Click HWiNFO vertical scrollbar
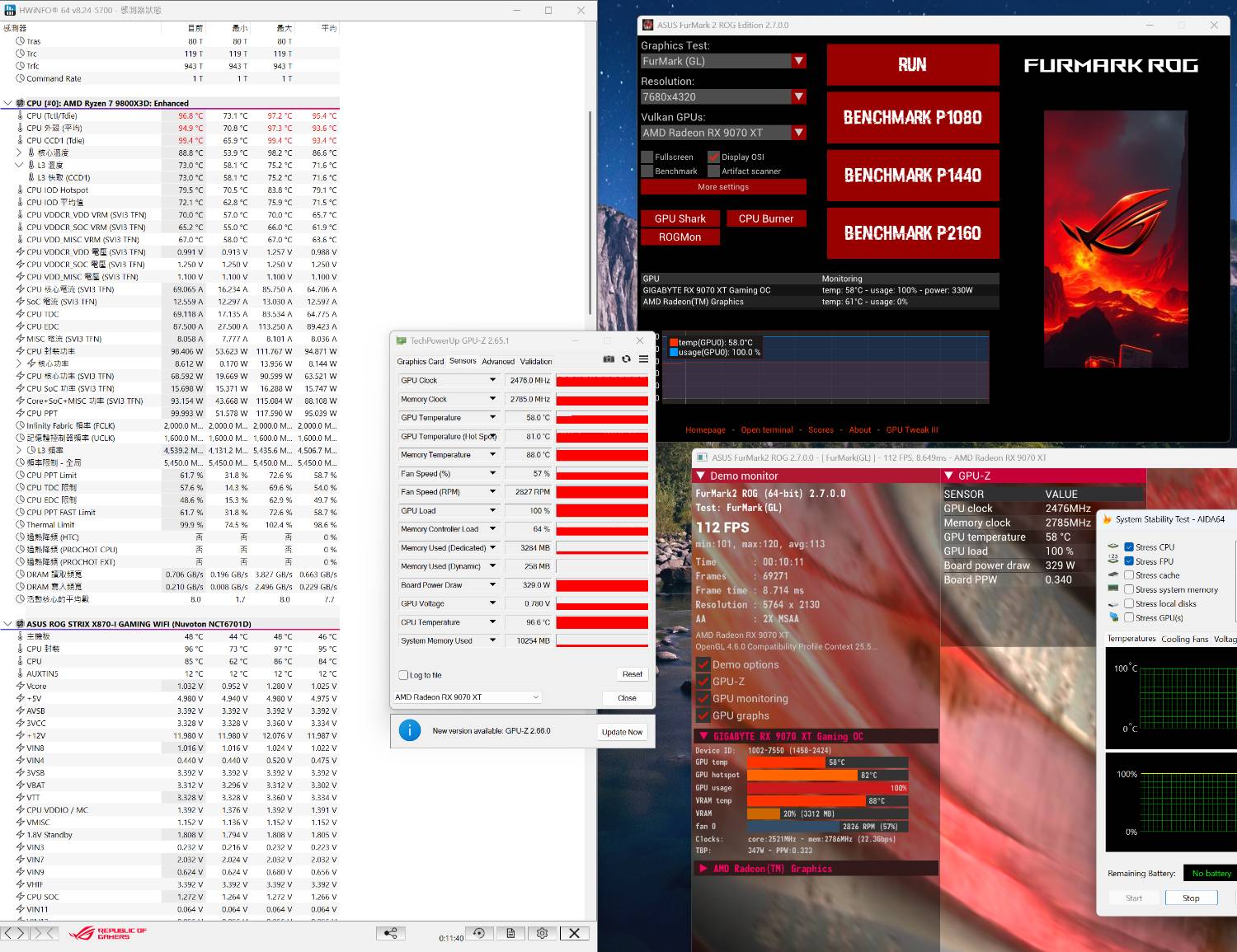The height and width of the screenshot is (952, 1237). pyautogui.click(x=590, y=214)
